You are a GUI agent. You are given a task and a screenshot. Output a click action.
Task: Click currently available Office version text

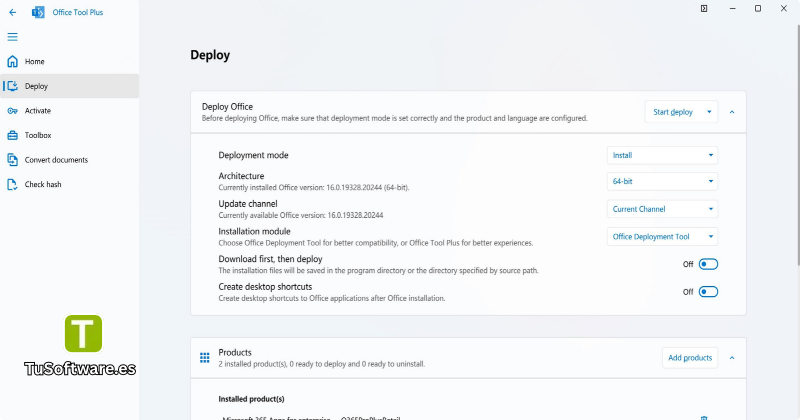tap(301, 215)
